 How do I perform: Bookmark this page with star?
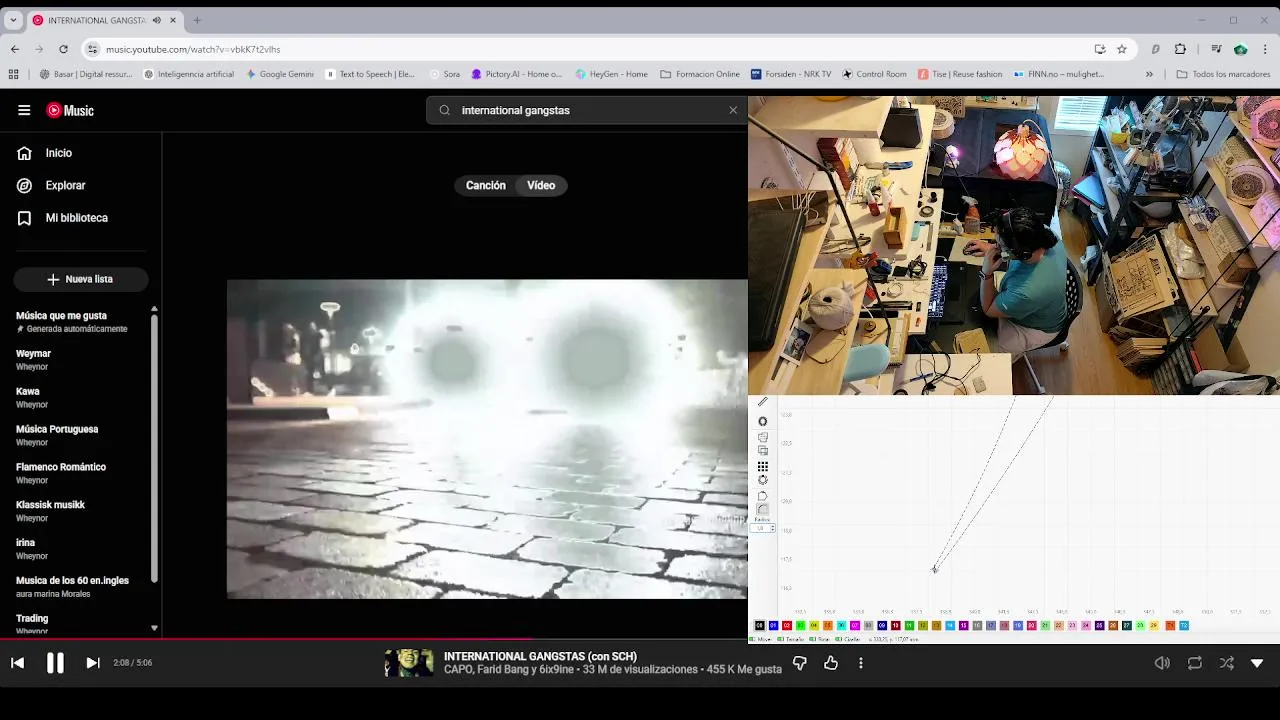pos(1122,49)
